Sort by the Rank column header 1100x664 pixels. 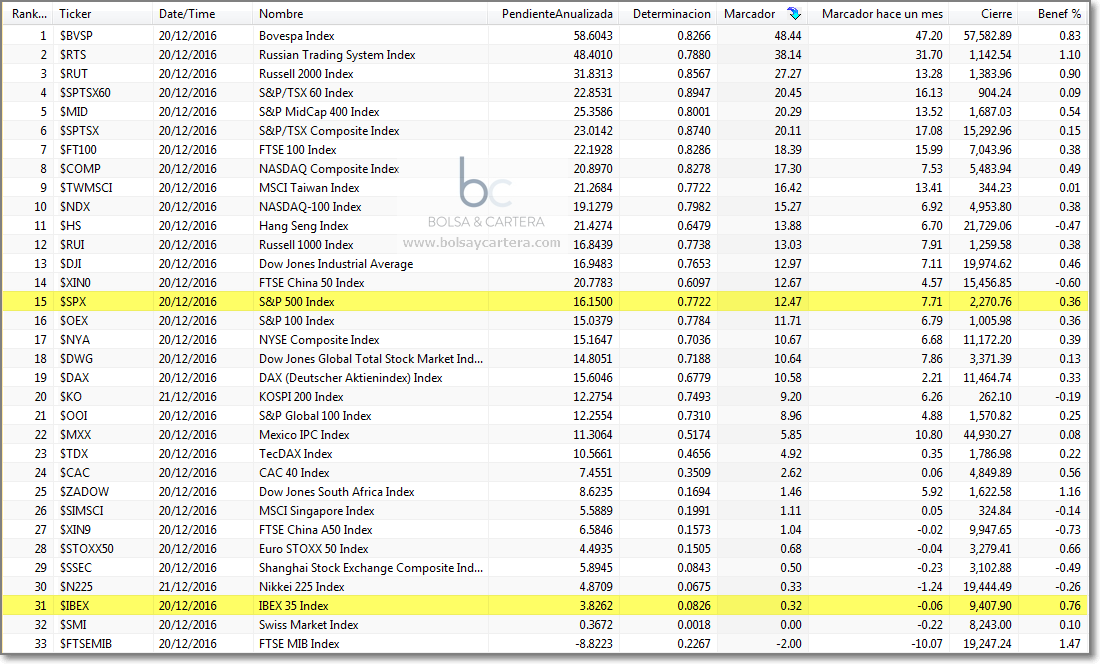click(x=29, y=13)
